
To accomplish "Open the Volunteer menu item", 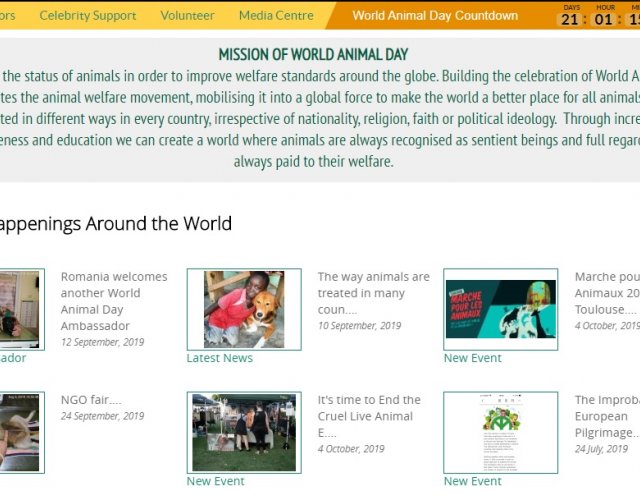I will pos(187,16).
